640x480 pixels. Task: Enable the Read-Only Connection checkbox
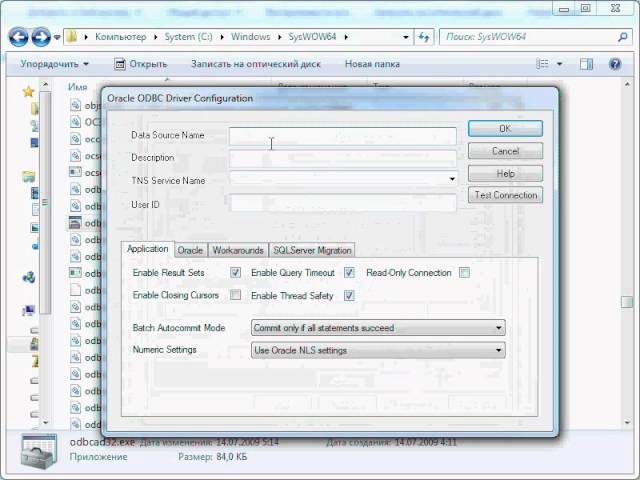point(464,272)
